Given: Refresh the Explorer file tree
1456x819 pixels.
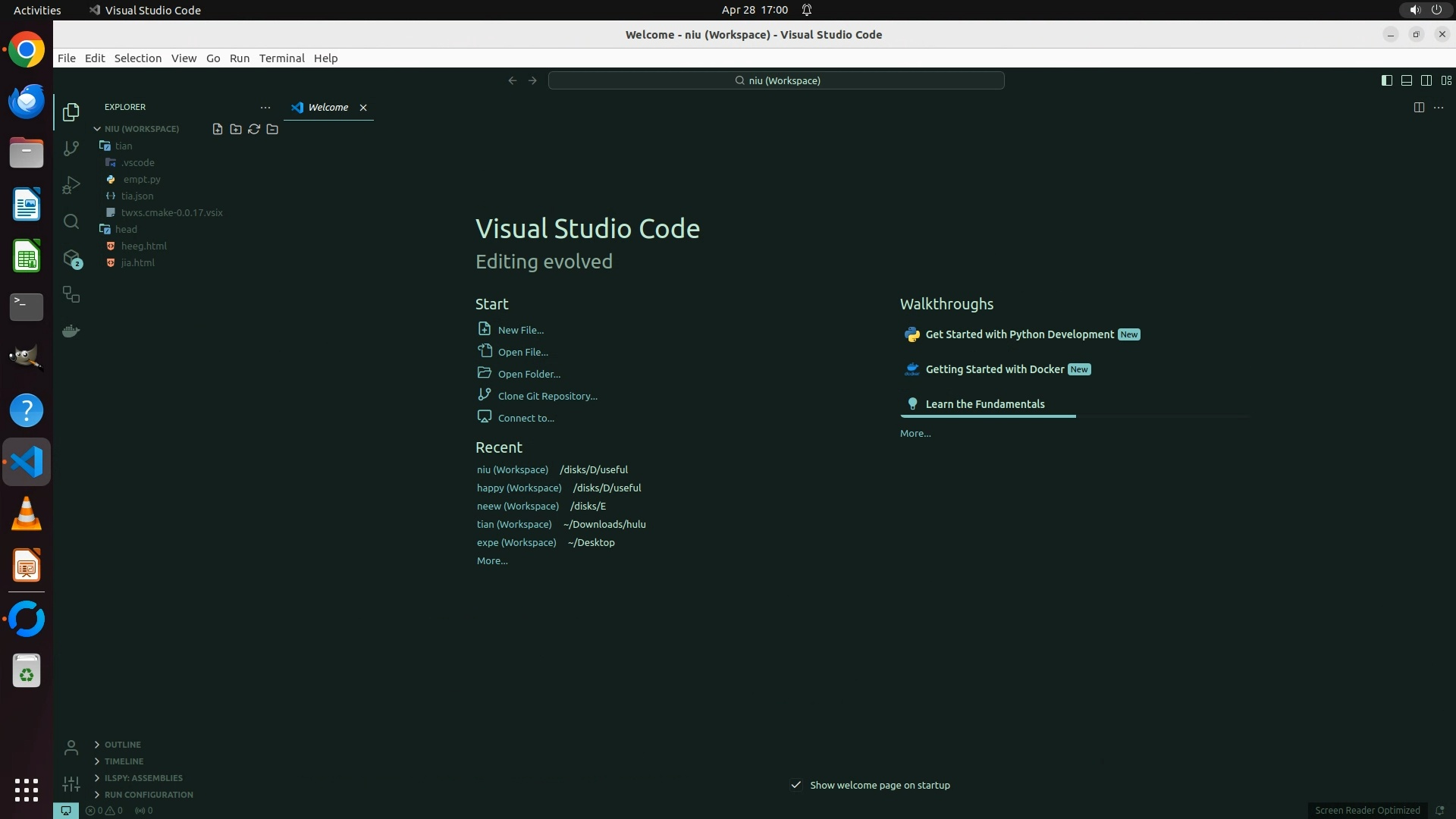Looking at the screenshot, I should (x=254, y=129).
